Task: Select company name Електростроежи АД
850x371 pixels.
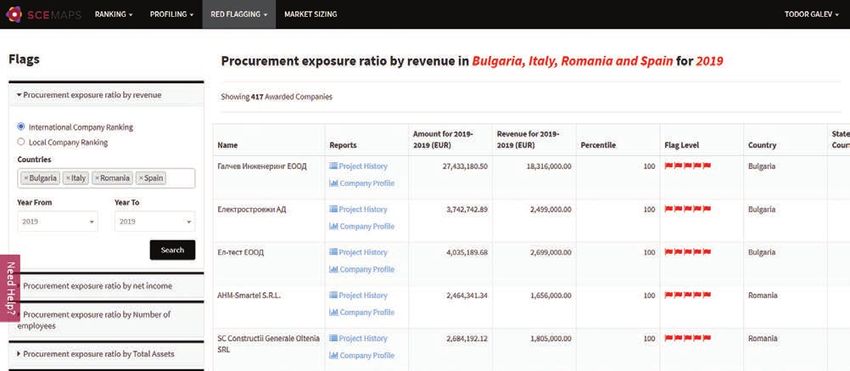Action: tap(252, 209)
